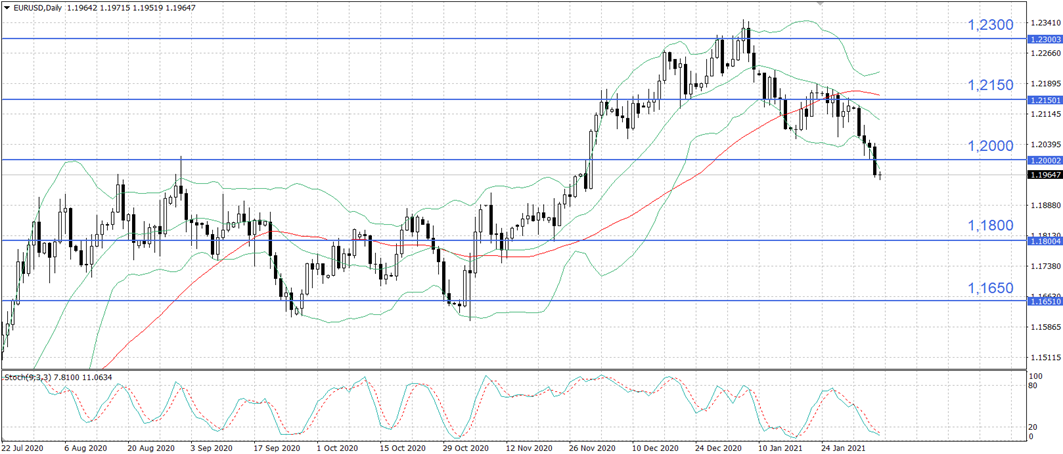
Task: Select the 1.21501 price tag on axis
Action: [x=1044, y=100]
